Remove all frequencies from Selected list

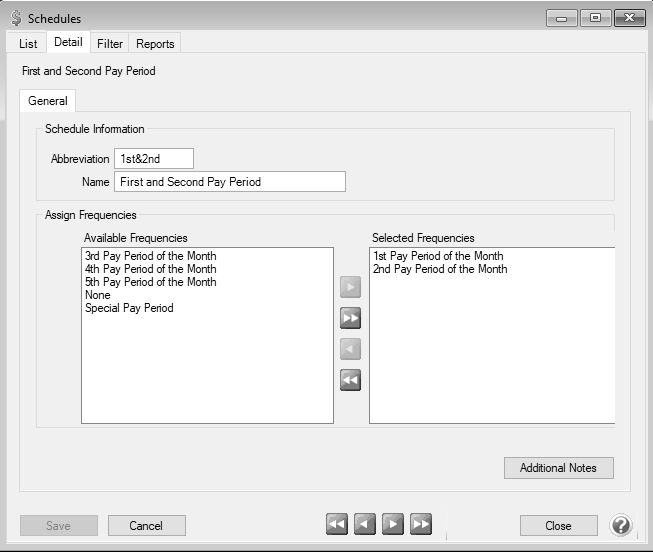click(x=350, y=380)
